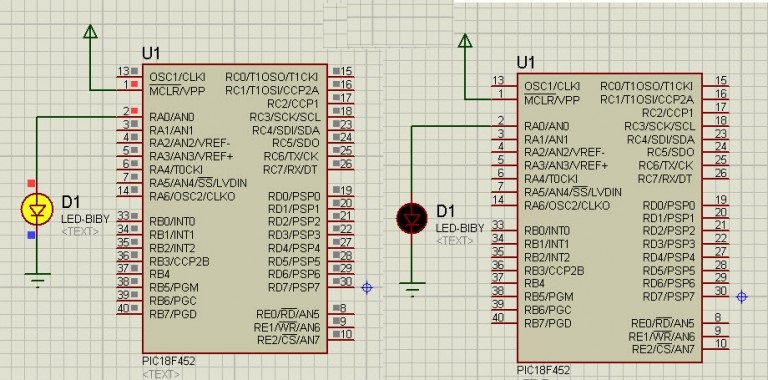Screen dimensions: 768x380
Task: Click the blue origin marker near pin 30 of the unlit-LED circuit
Action: tap(742, 296)
